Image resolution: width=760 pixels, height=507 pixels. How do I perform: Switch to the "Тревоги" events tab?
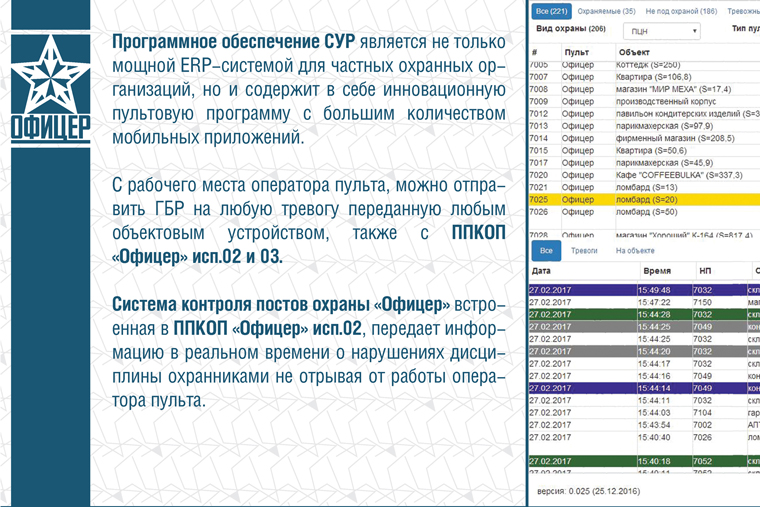[x=584, y=251]
